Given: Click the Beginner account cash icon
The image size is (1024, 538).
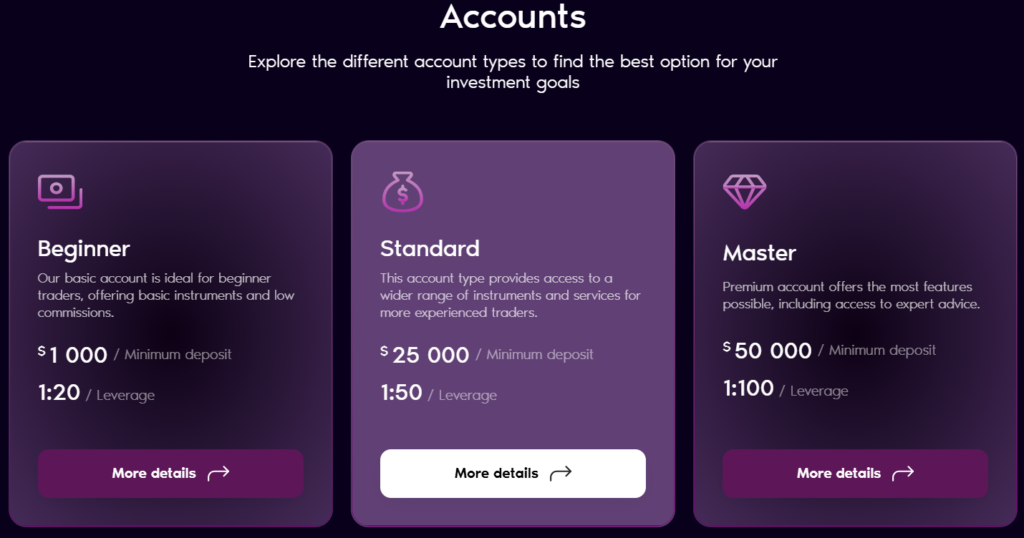Looking at the screenshot, I should pos(59,191).
